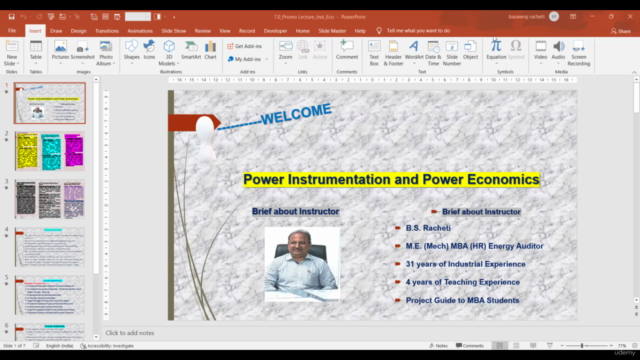The height and width of the screenshot is (360, 640).
Task: Click the WordArt icon
Action: (413, 46)
